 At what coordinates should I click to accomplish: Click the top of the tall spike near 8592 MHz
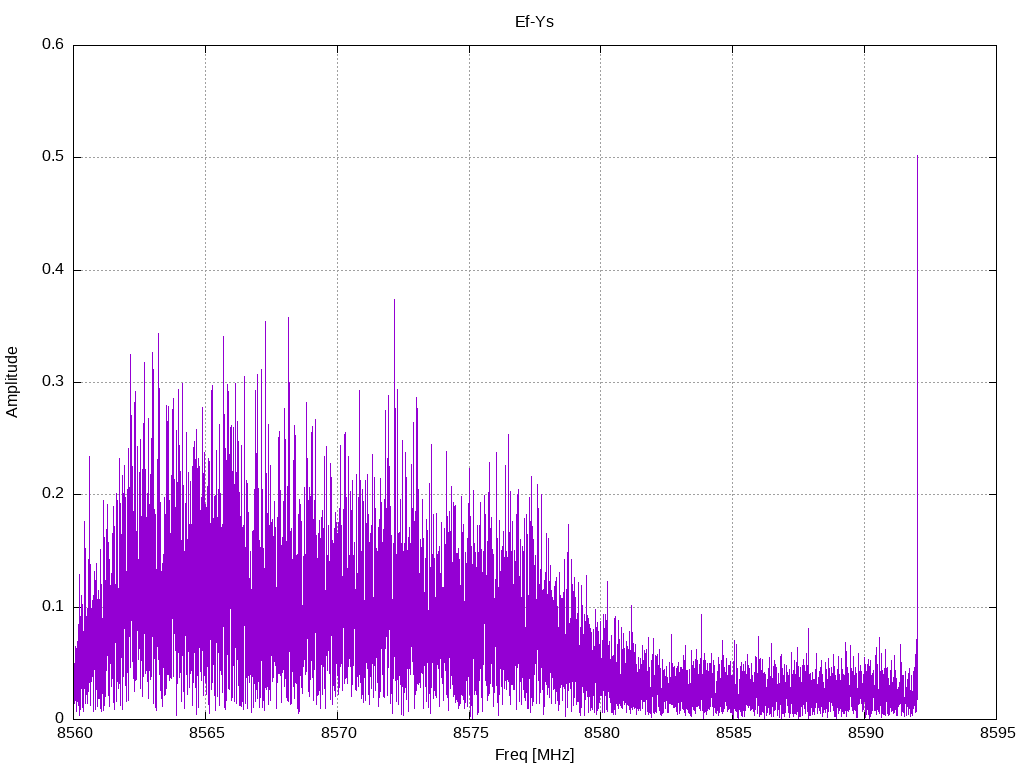[917, 157]
